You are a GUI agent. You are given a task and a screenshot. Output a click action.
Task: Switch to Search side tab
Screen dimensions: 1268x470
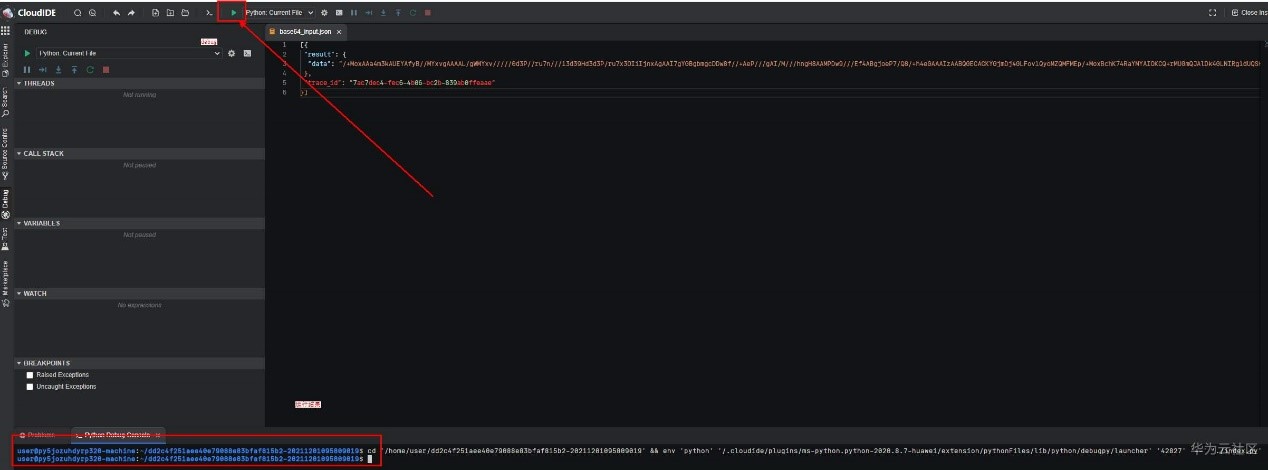pyautogui.click(x=5, y=104)
